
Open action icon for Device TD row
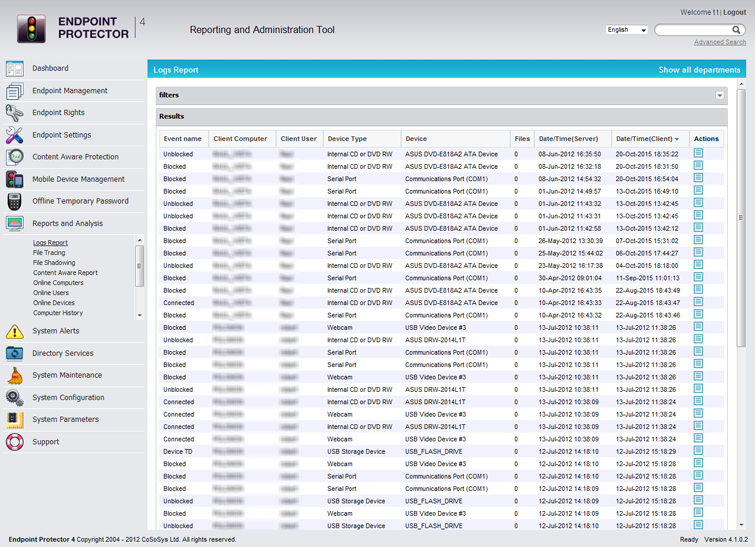[x=698, y=451]
